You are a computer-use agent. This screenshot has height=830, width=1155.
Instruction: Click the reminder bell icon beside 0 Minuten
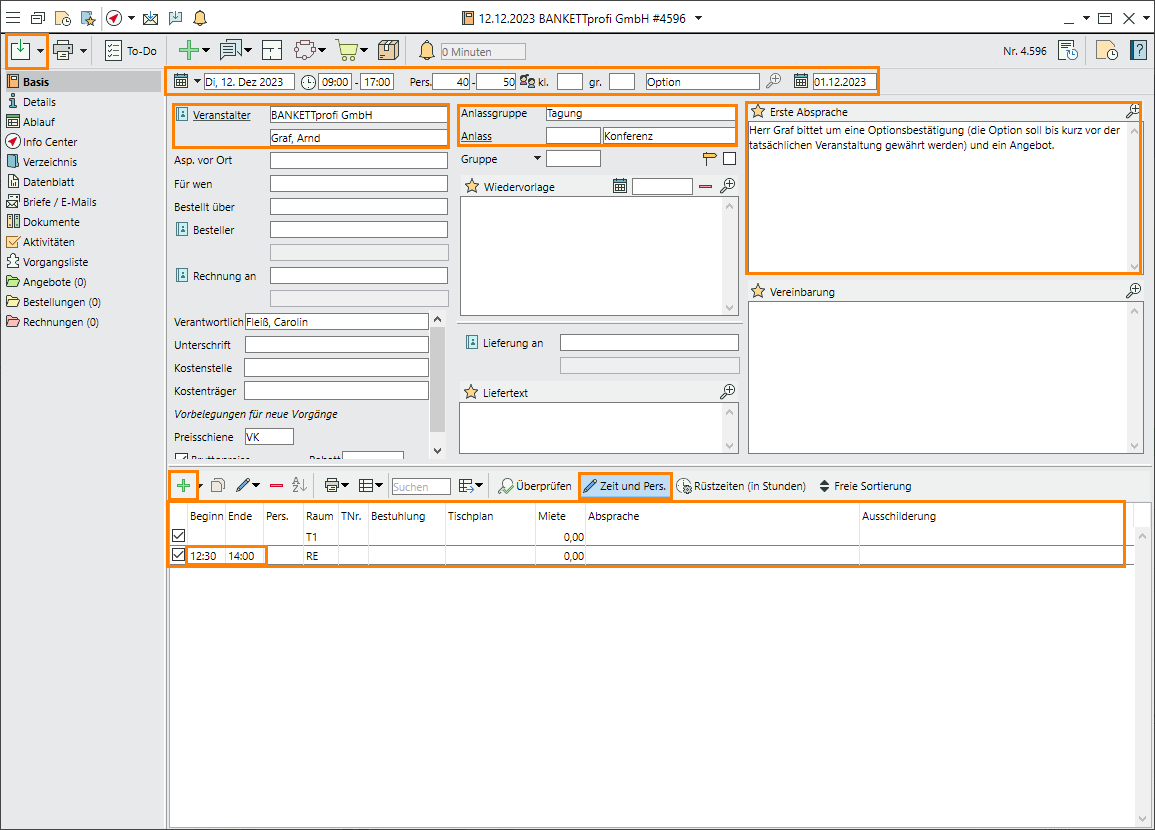tap(427, 51)
